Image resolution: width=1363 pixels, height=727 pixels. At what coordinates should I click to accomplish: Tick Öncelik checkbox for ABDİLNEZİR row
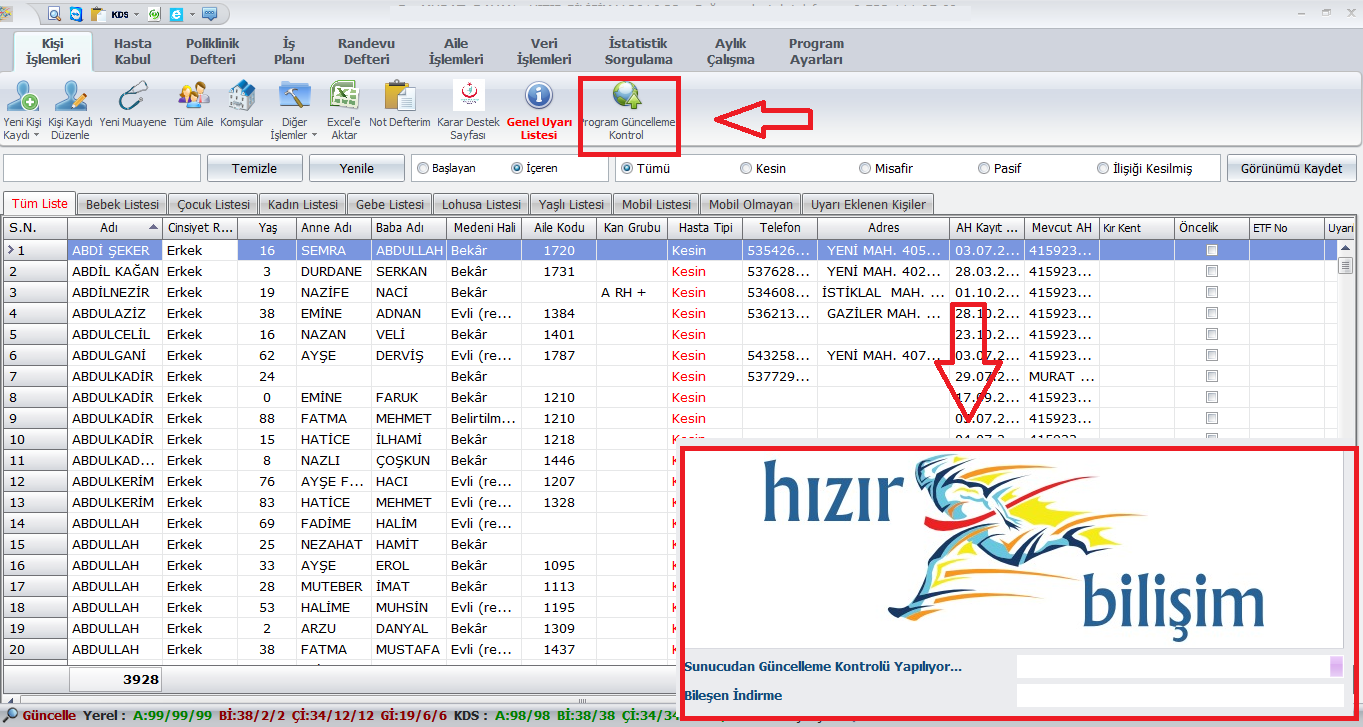coord(1212,292)
